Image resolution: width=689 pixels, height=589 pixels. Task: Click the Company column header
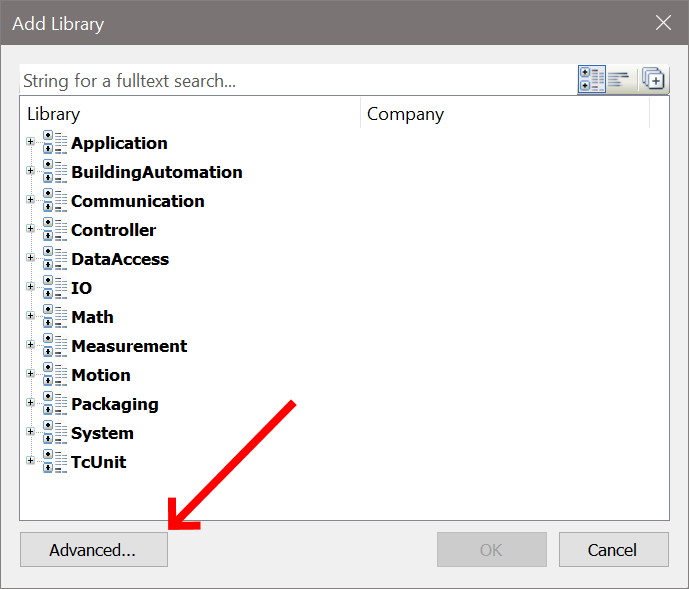(x=504, y=114)
